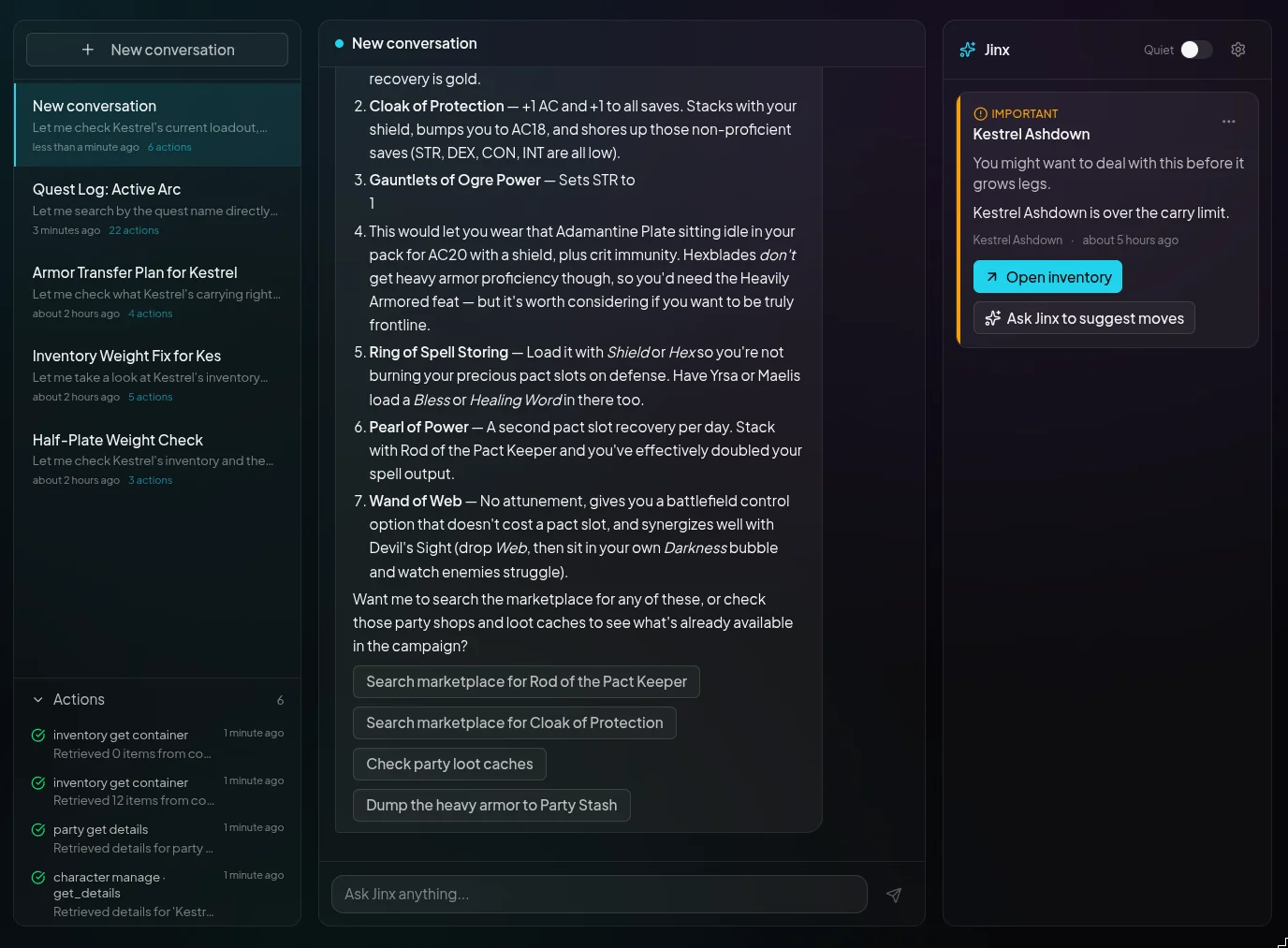1288x948 pixels.
Task: Click the character manage get_details action row
Action: [157, 894]
